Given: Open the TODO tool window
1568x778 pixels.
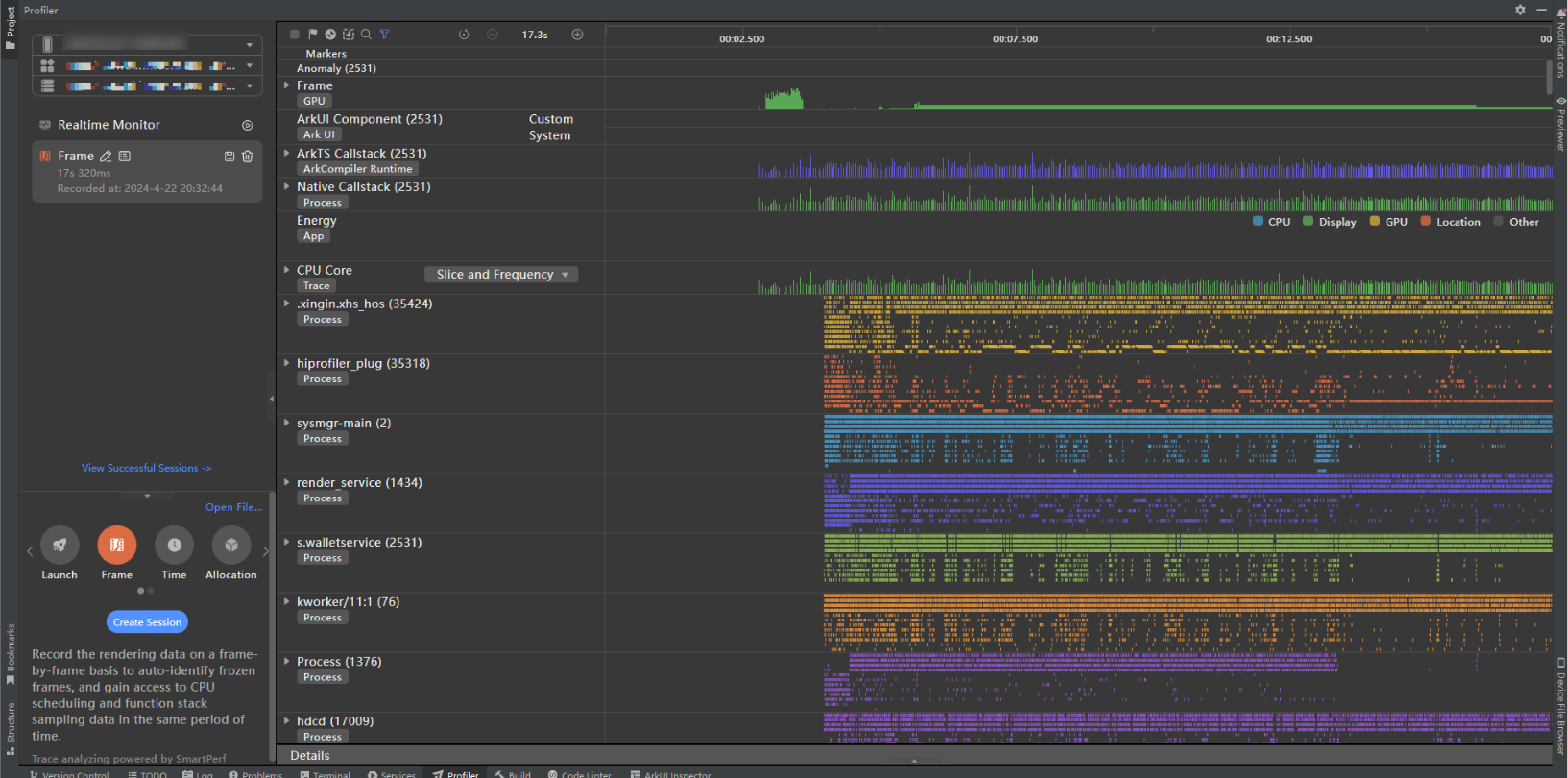Looking at the screenshot, I should point(147,773).
